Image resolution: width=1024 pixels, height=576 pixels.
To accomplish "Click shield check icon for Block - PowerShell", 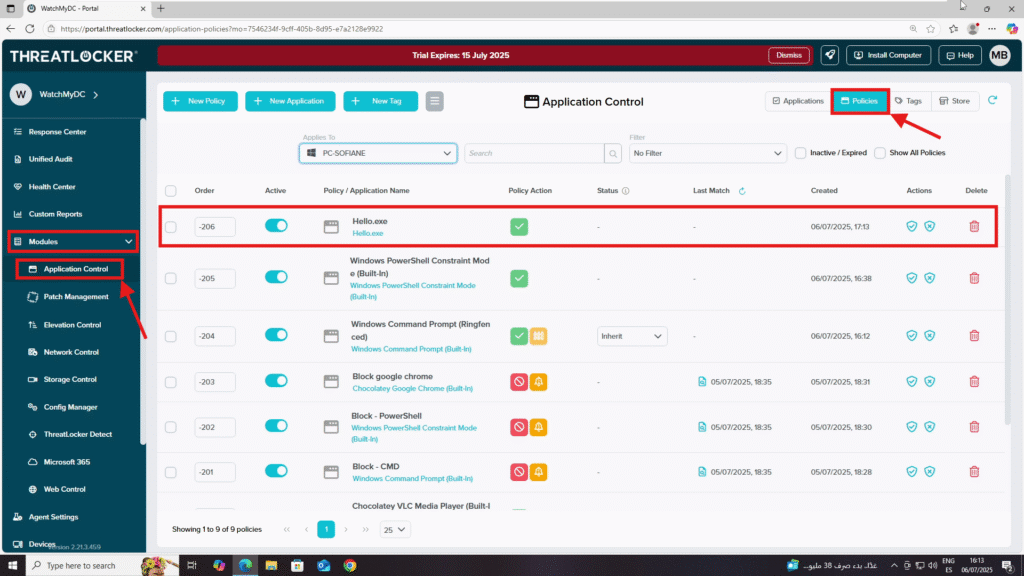I will point(912,426).
